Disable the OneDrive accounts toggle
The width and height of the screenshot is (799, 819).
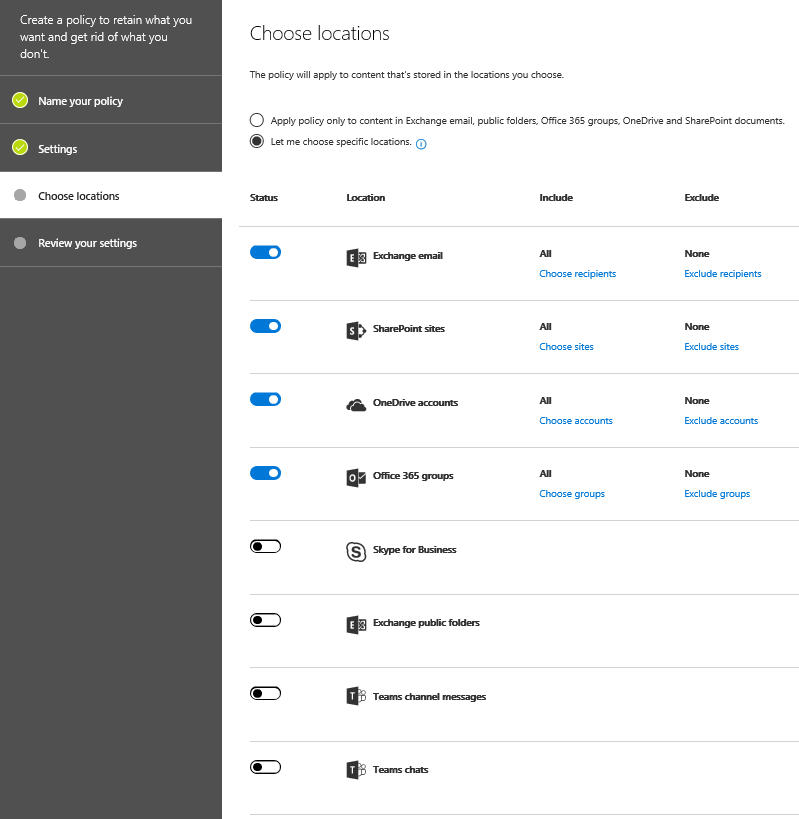[x=265, y=399]
